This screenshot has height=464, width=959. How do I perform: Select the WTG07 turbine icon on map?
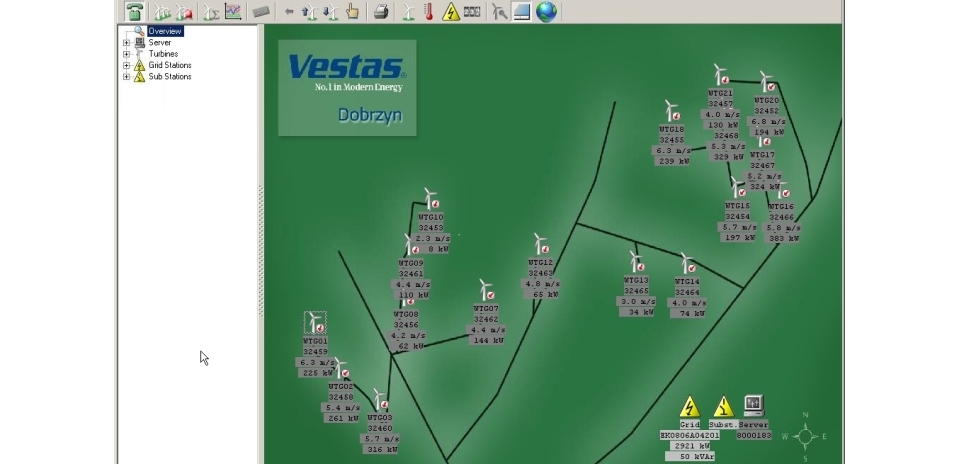click(487, 290)
